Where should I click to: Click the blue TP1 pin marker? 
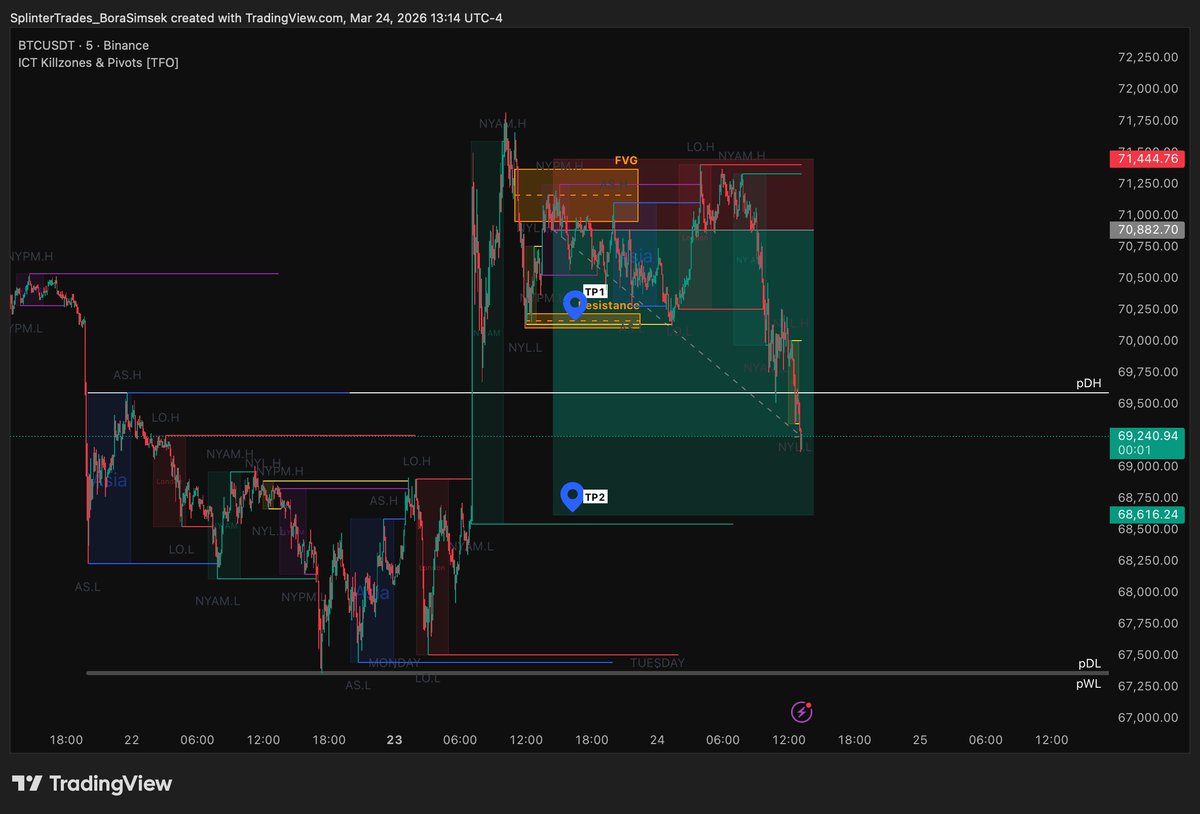point(575,305)
